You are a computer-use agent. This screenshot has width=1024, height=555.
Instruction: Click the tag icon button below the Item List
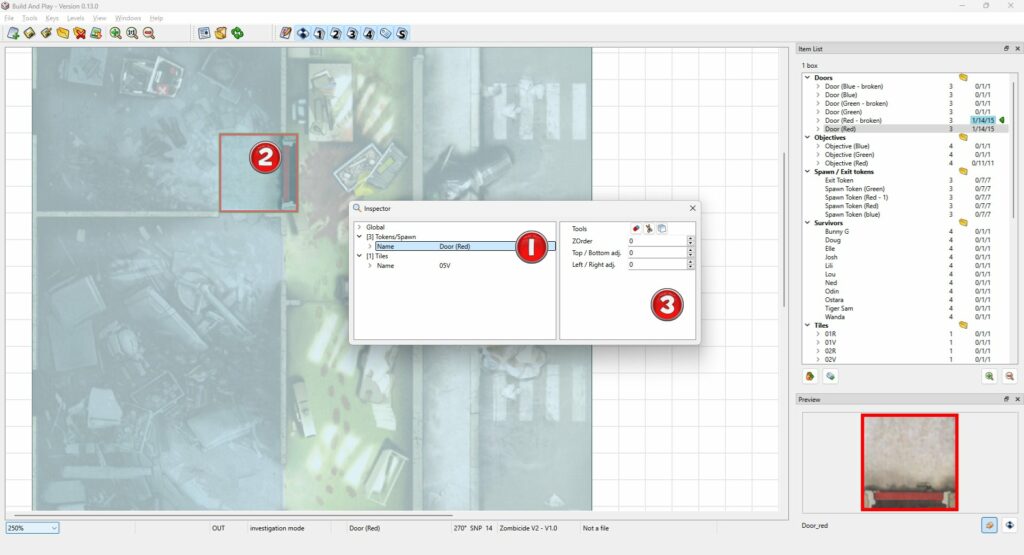pos(830,376)
